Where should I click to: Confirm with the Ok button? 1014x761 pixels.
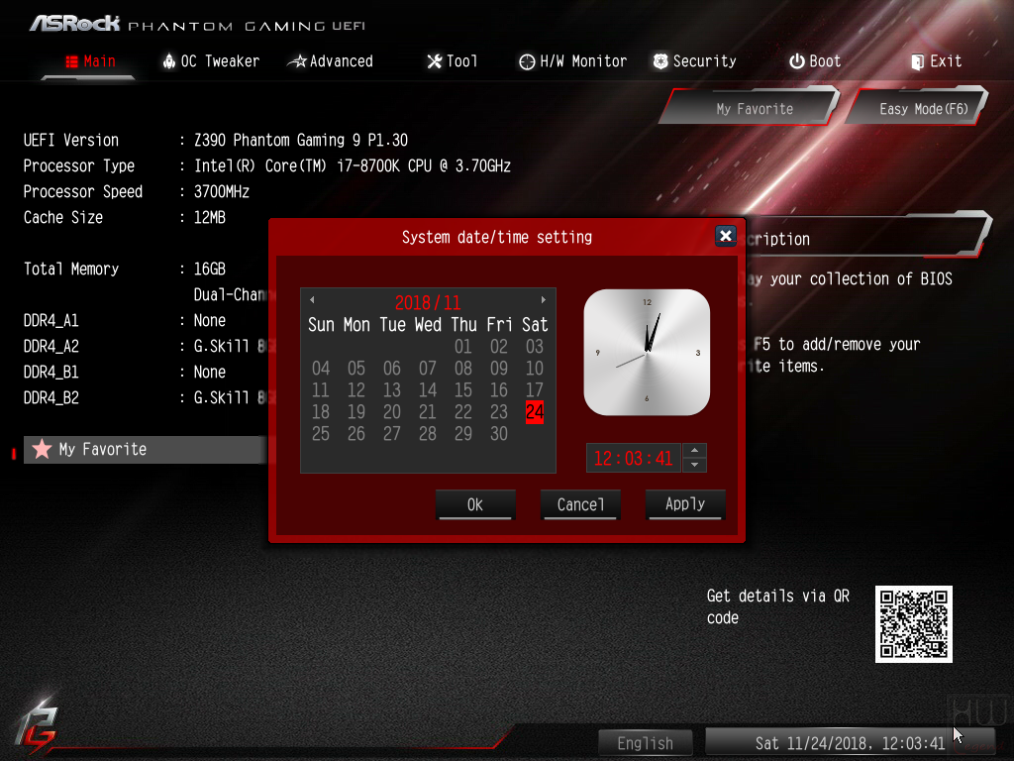tap(475, 504)
